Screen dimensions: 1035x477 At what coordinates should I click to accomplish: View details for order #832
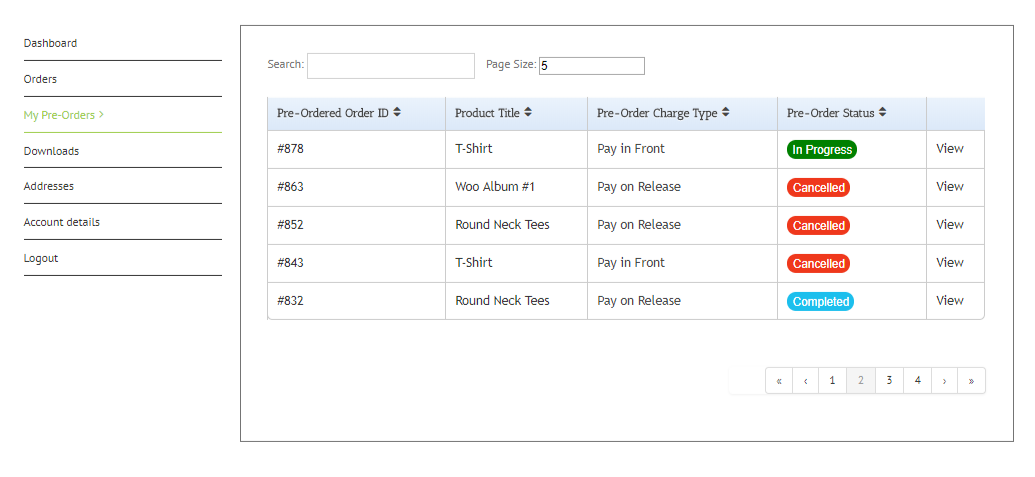coord(950,301)
